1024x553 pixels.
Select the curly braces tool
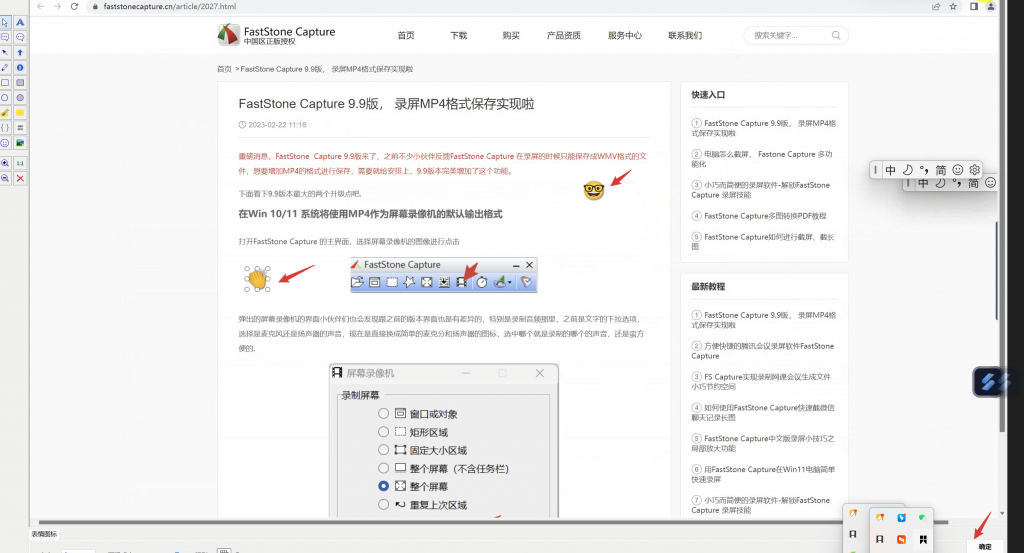coord(5,128)
